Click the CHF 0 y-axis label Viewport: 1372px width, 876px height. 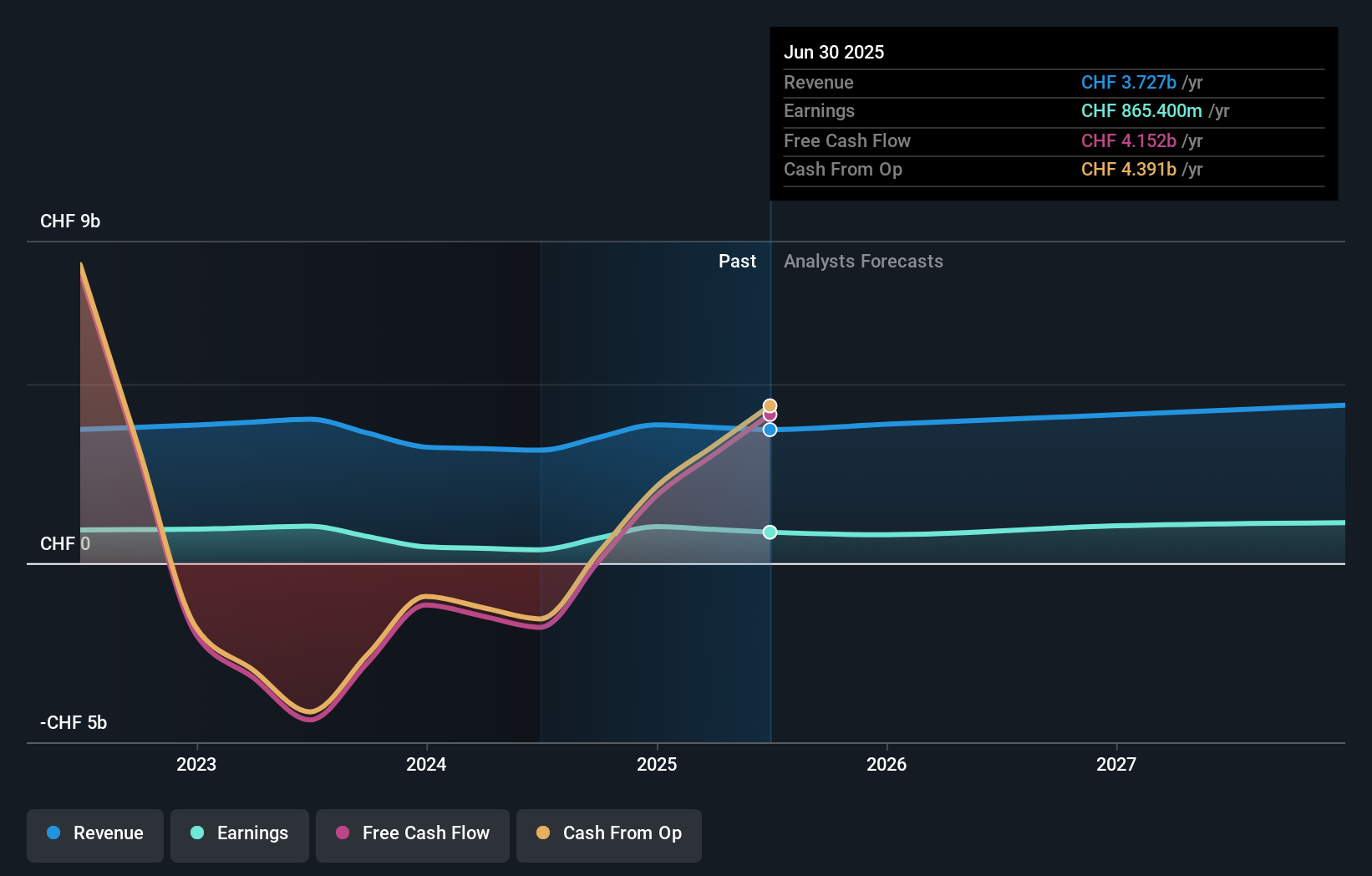pyautogui.click(x=65, y=544)
